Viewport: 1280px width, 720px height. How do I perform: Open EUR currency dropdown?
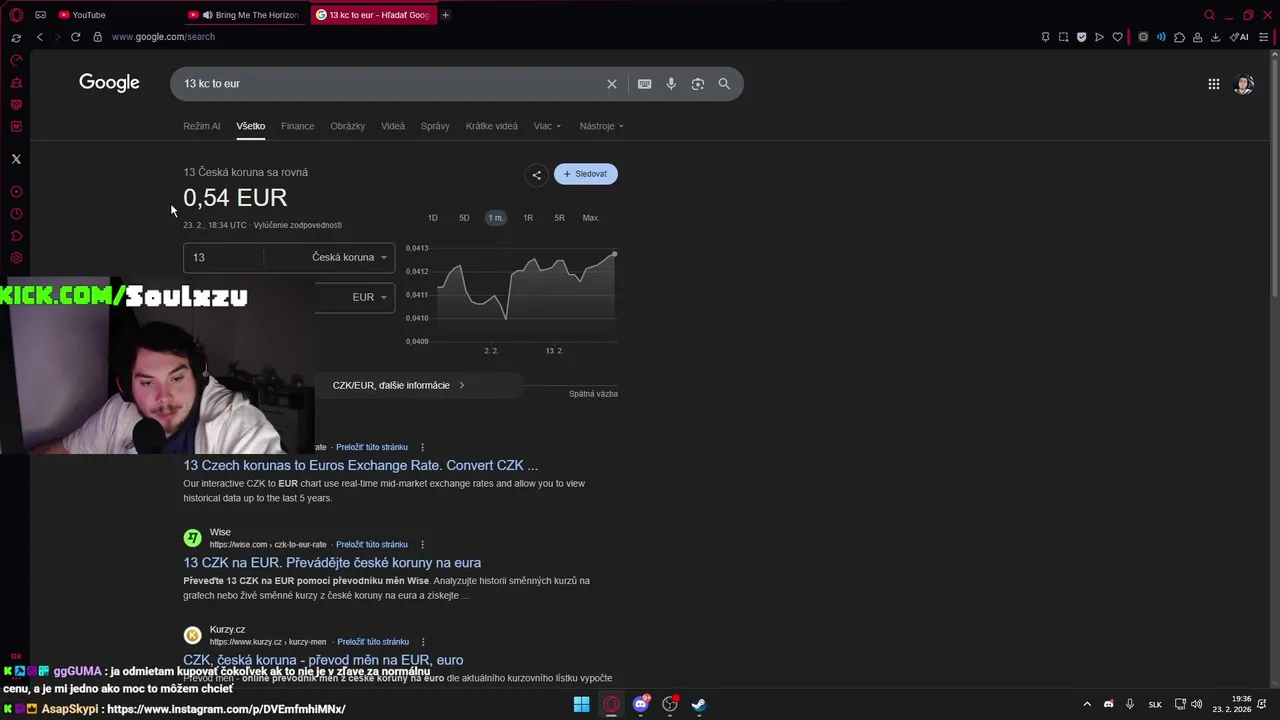(369, 297)
